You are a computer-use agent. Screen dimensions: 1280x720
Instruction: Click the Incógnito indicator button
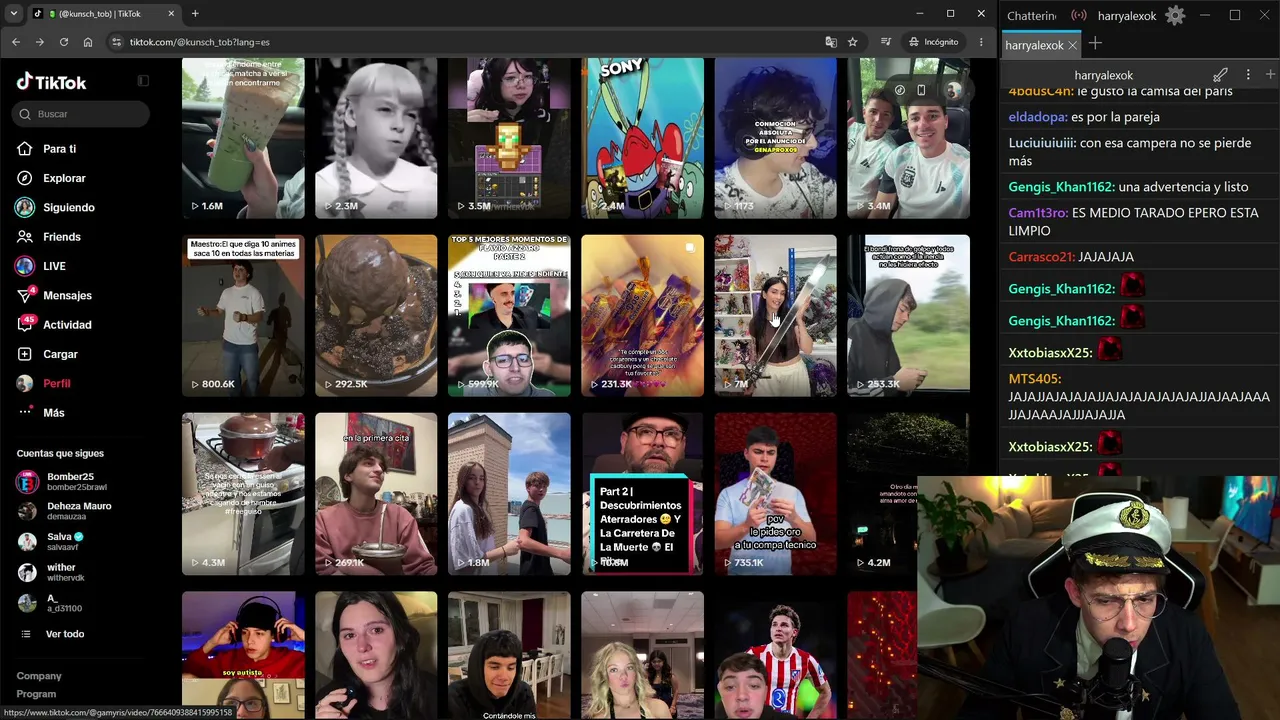tap(934, 42)
